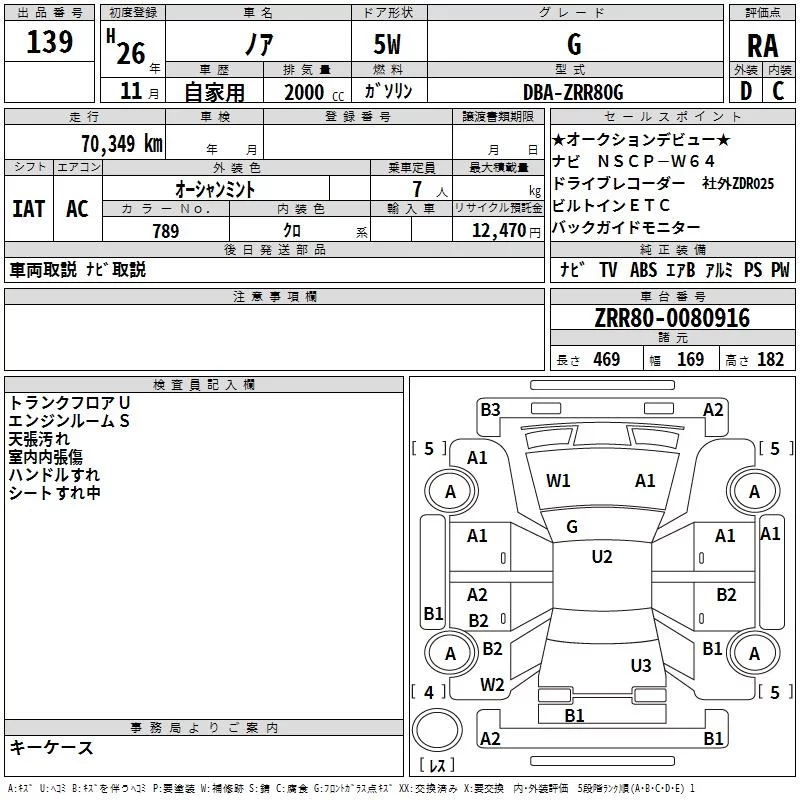
Task: Select the exterior color オーシャンミント field
Action: [215, 189]
